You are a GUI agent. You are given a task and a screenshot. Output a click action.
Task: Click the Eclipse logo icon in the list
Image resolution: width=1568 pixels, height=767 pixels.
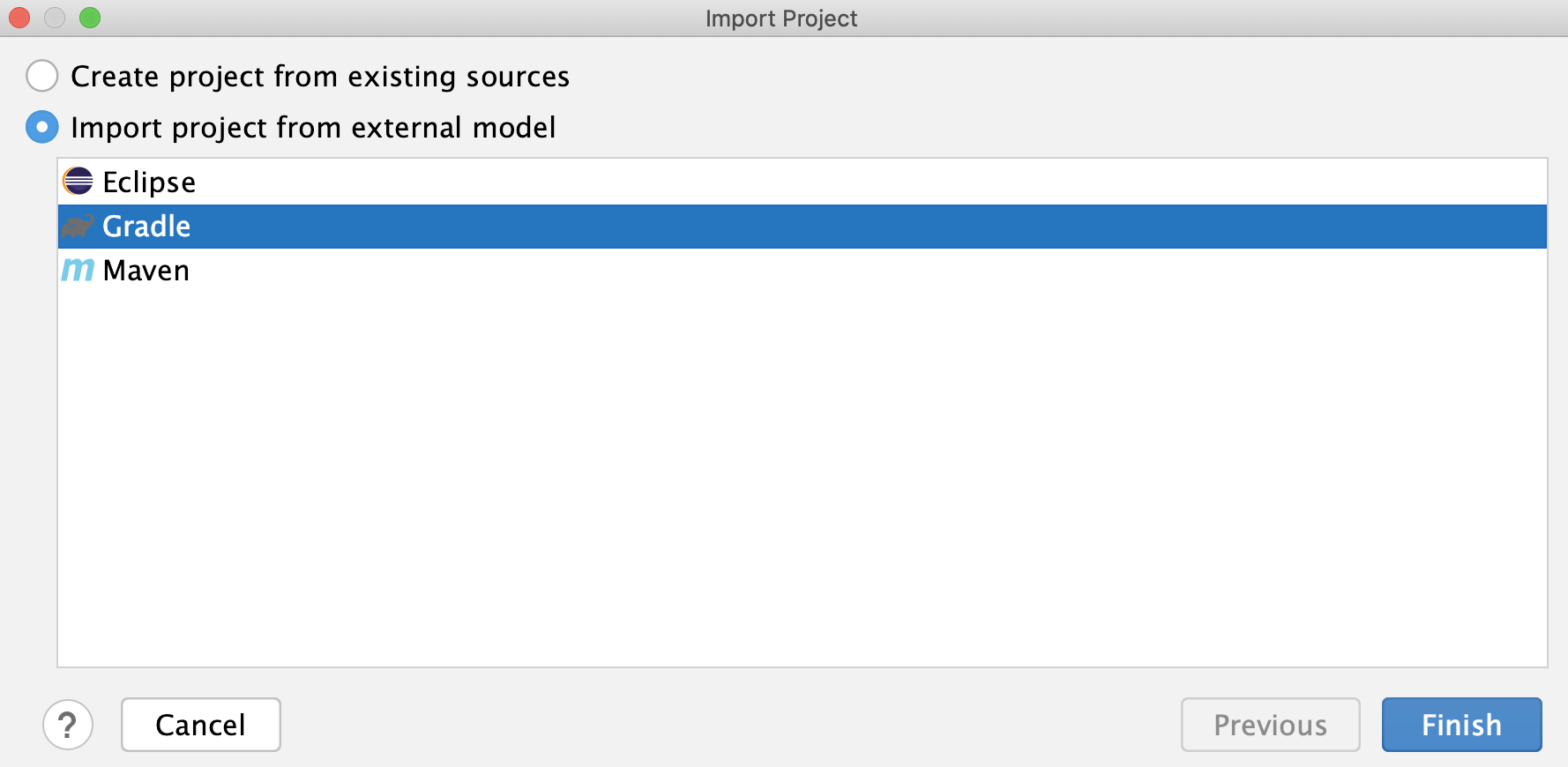tap(78, 182)
